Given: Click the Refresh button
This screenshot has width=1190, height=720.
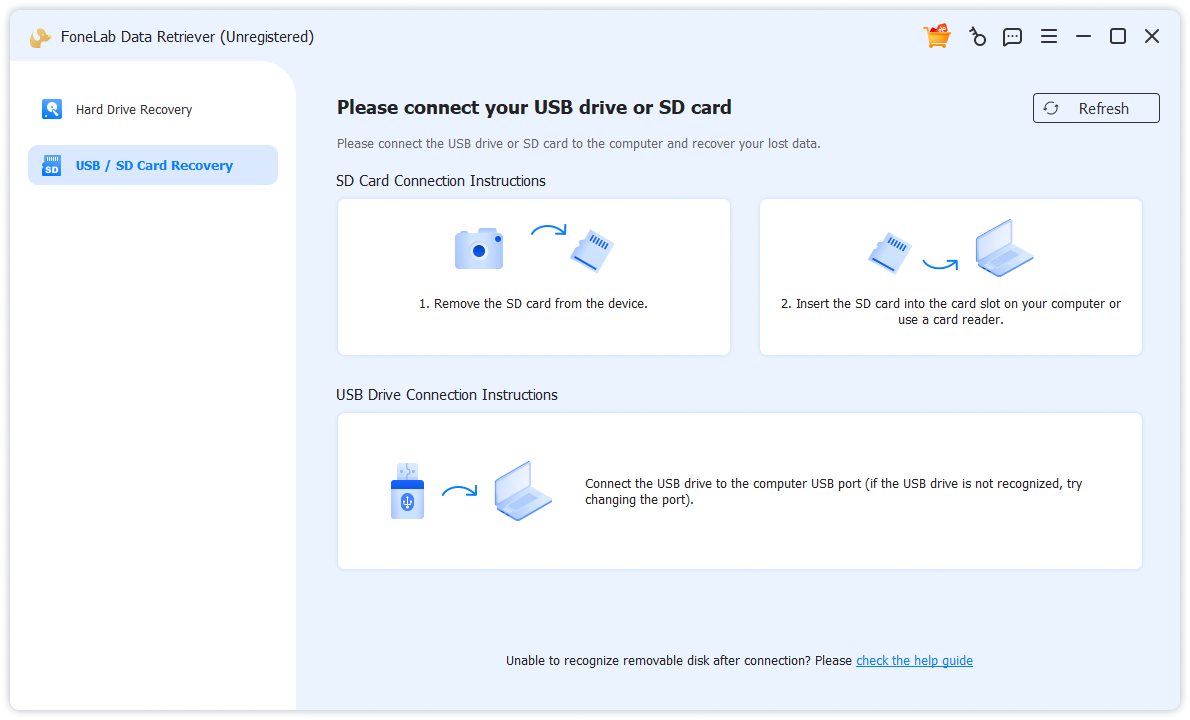Looking at the screenshot, I should pos(1096,107).
